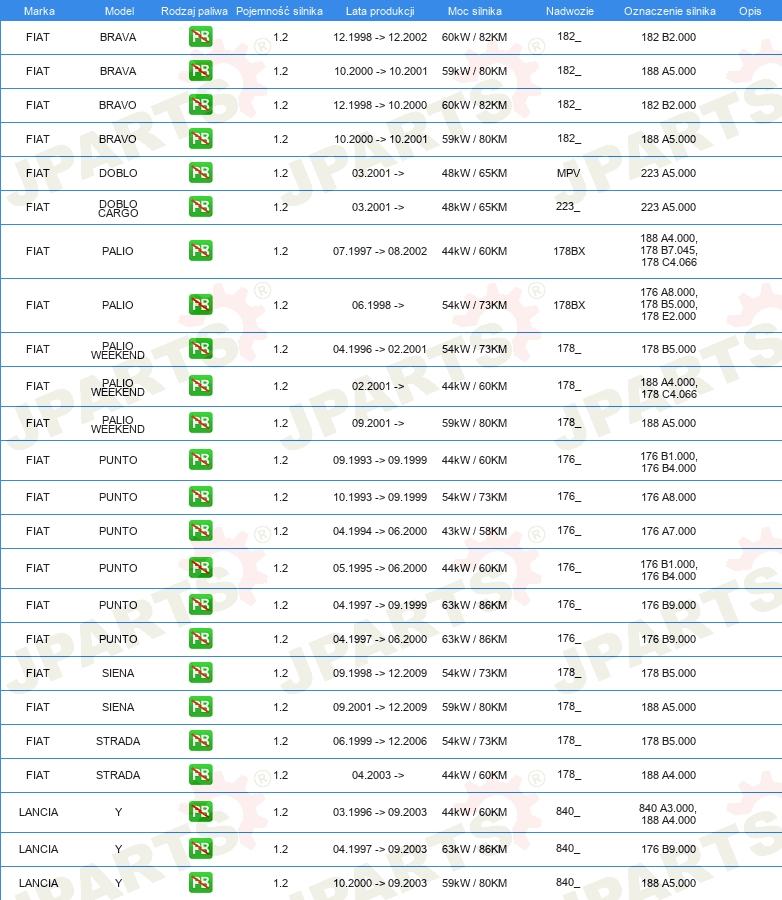The height and width of the screenshot is (900, 782).
Task: Select the '06.1998 ->' production years cell
Action: click(x=378, y=305)
